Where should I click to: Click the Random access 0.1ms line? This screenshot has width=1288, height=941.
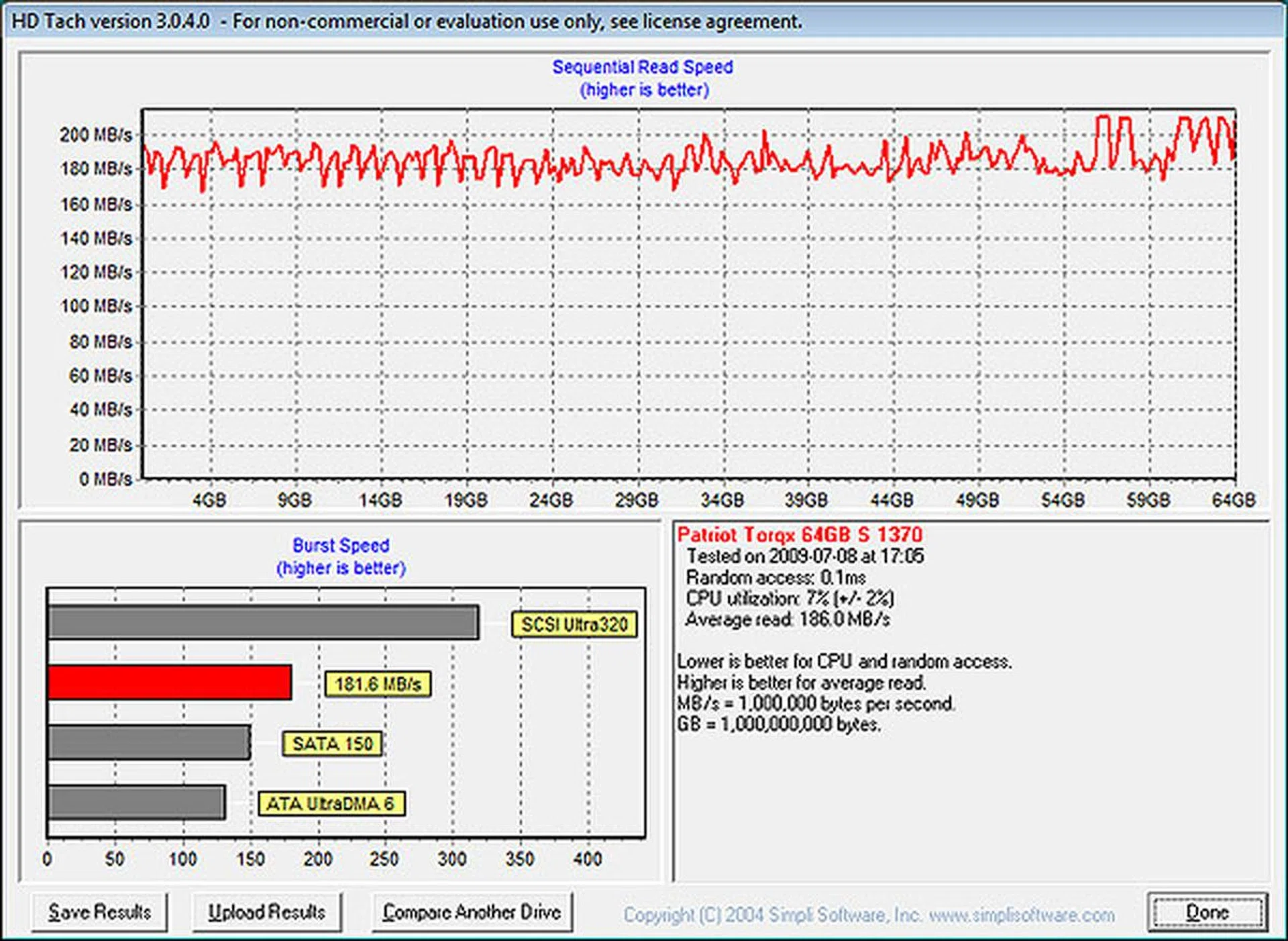775,577
